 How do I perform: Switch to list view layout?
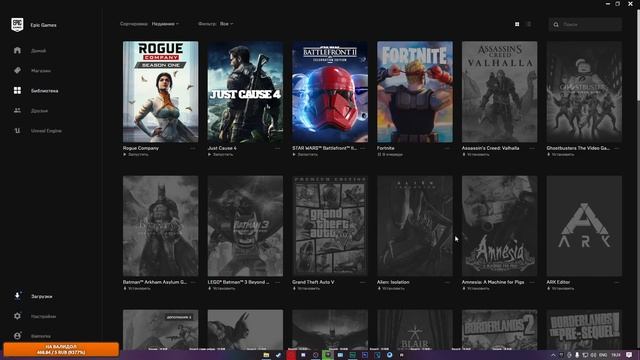point(529,24)
